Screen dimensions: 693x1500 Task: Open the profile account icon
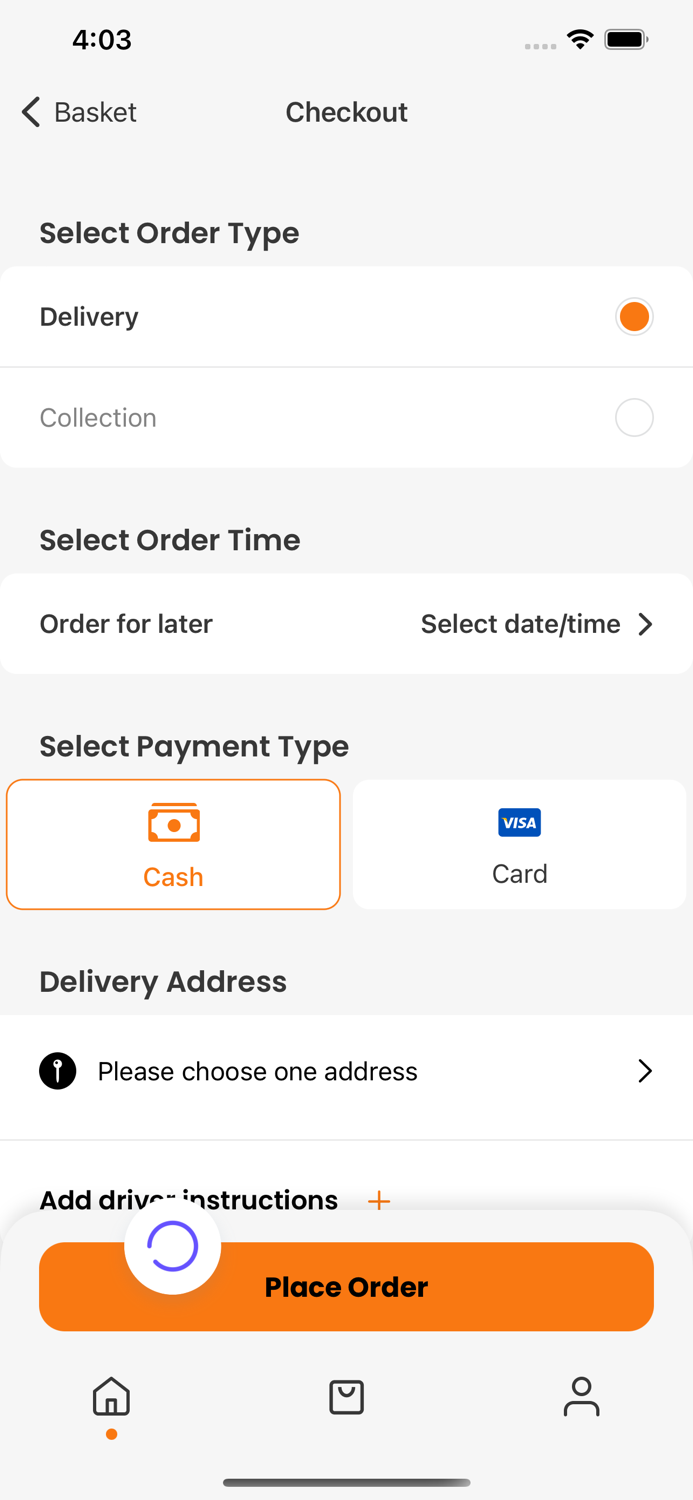[581, 1397]
